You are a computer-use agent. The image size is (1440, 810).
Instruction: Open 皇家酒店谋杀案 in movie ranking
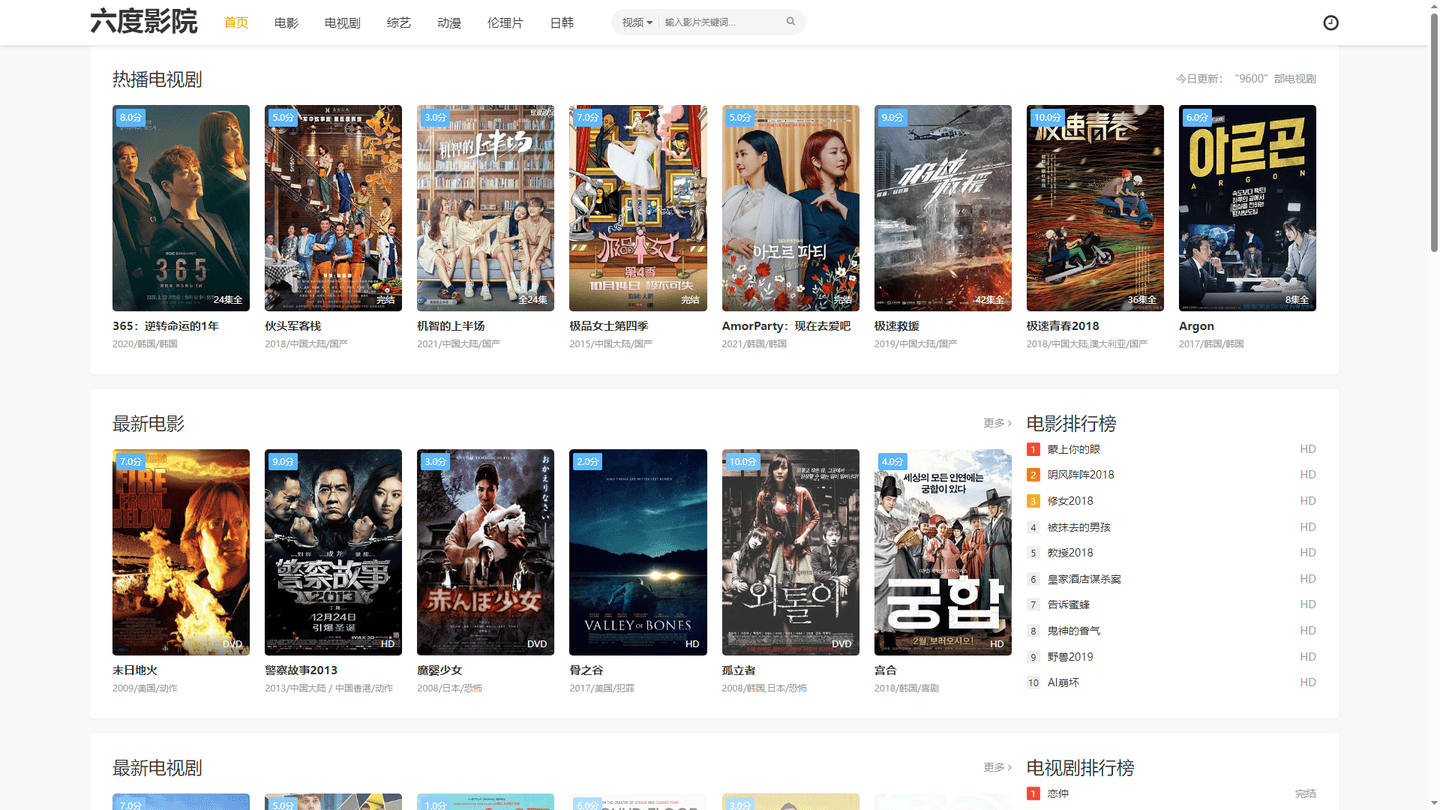pos(1084,579)
